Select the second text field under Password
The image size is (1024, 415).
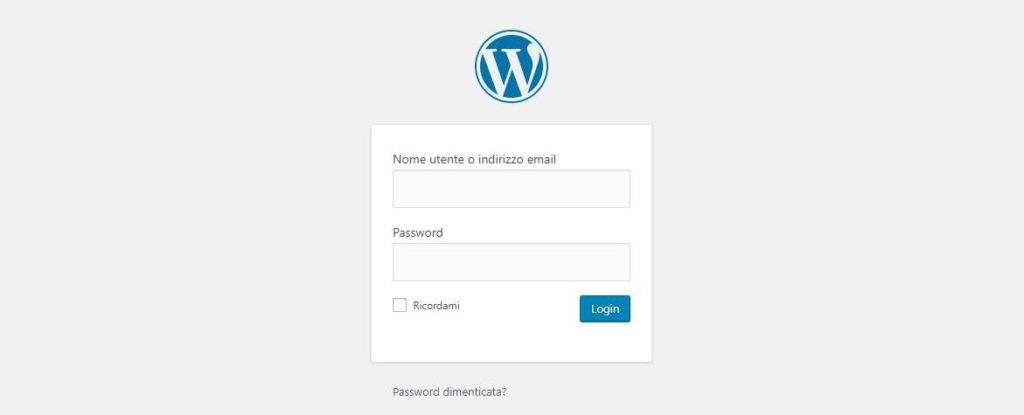(x=511, y=262)
